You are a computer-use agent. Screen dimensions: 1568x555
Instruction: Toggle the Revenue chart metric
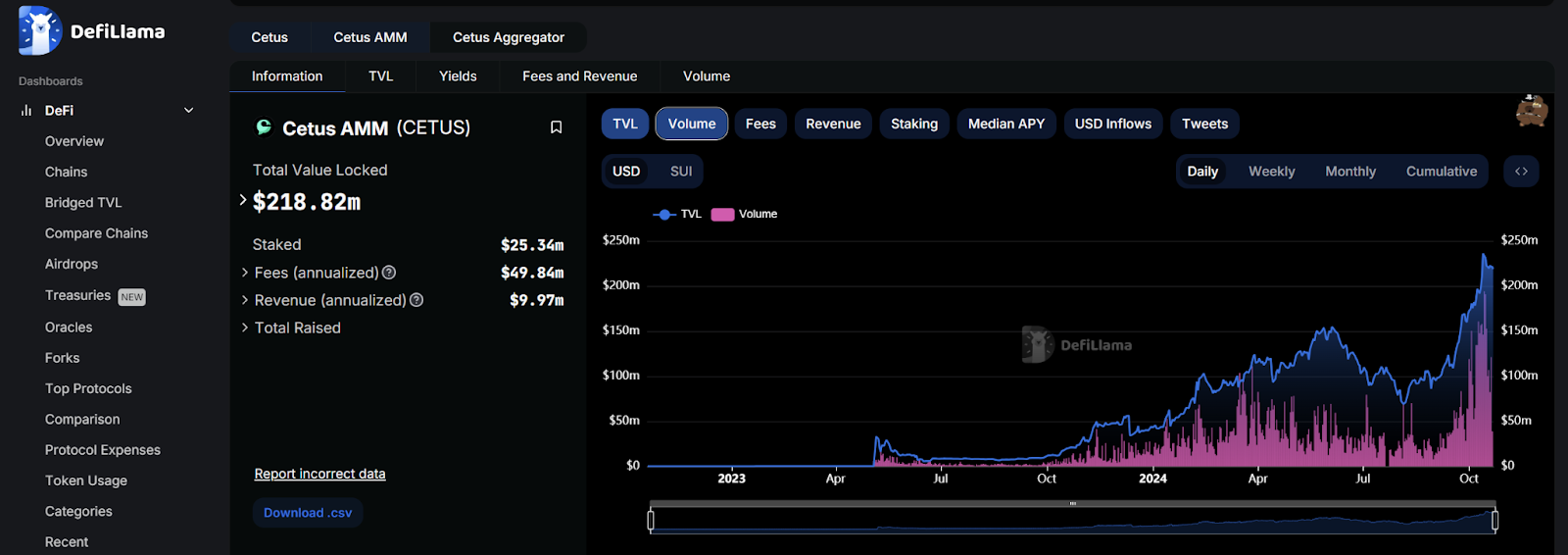[x=833, y=124]
